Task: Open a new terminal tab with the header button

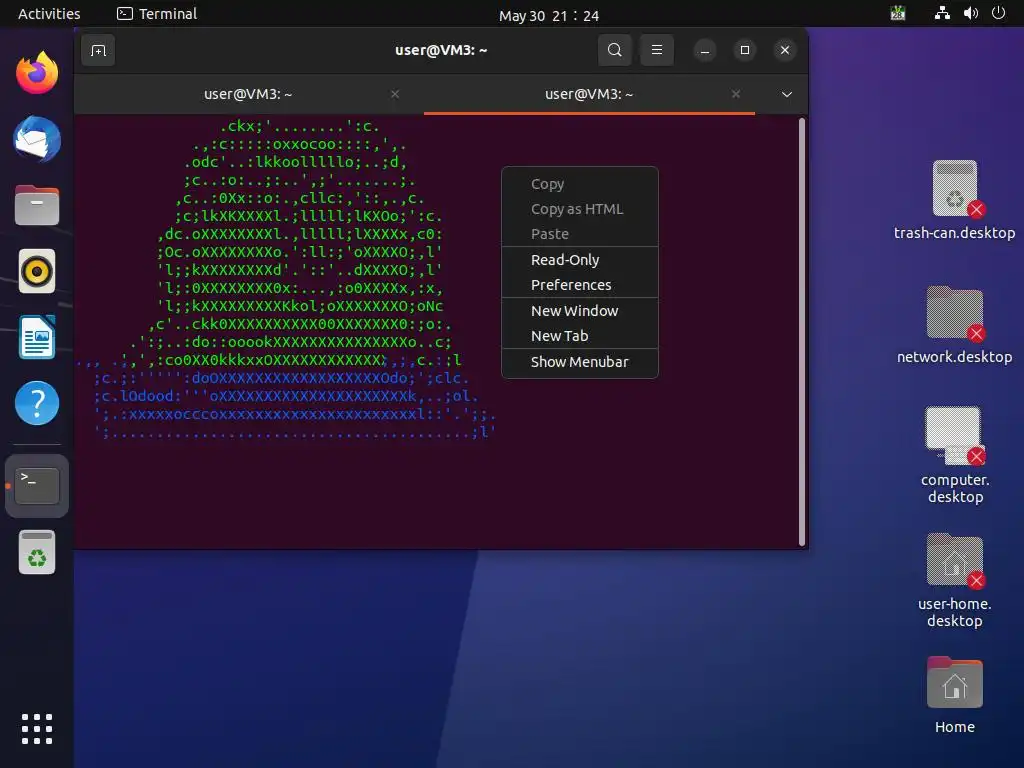Action: point(98,50)
